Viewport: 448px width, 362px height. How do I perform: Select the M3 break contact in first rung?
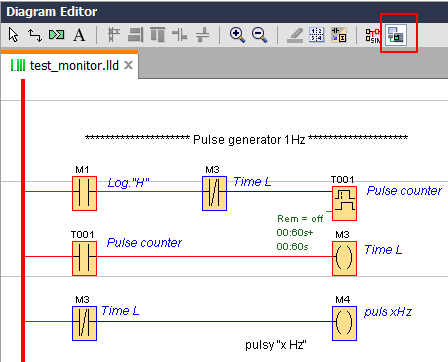click(215, 193)
